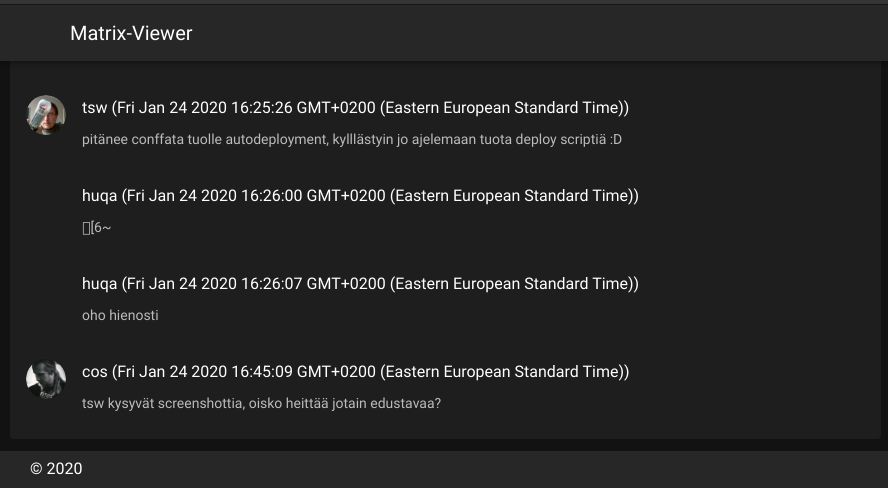Click the huqa sender name at 16:26:00
This screenshot has height=488, width=888.
(x=99, y=195)
